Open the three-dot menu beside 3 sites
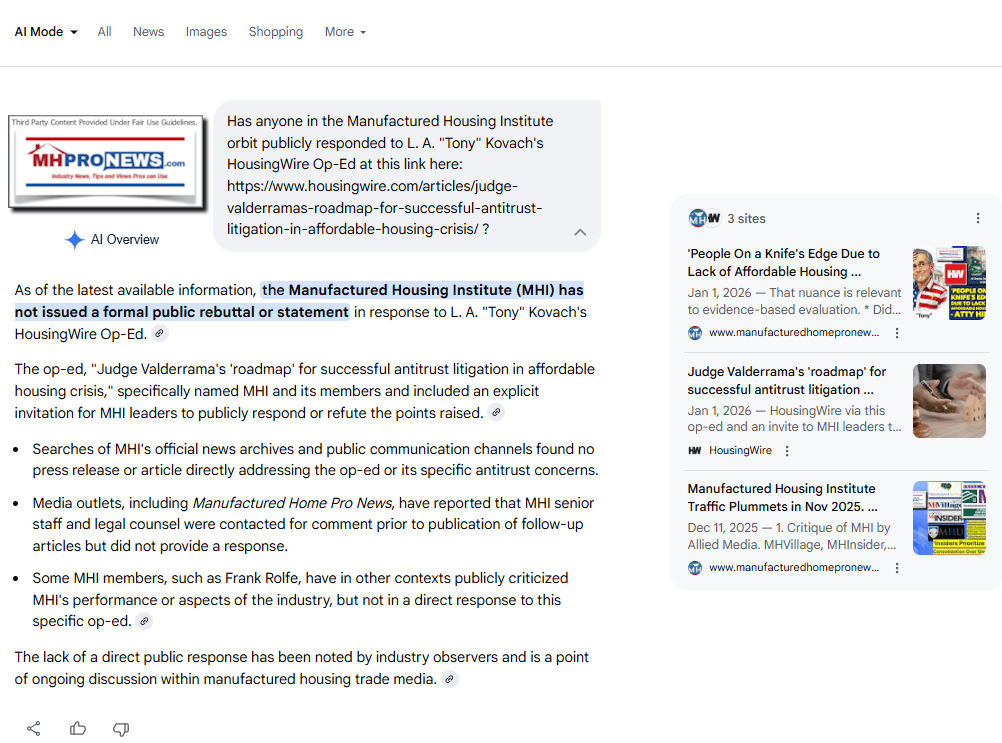This screenshot has width=1002, height=743. tap(977, 218)
